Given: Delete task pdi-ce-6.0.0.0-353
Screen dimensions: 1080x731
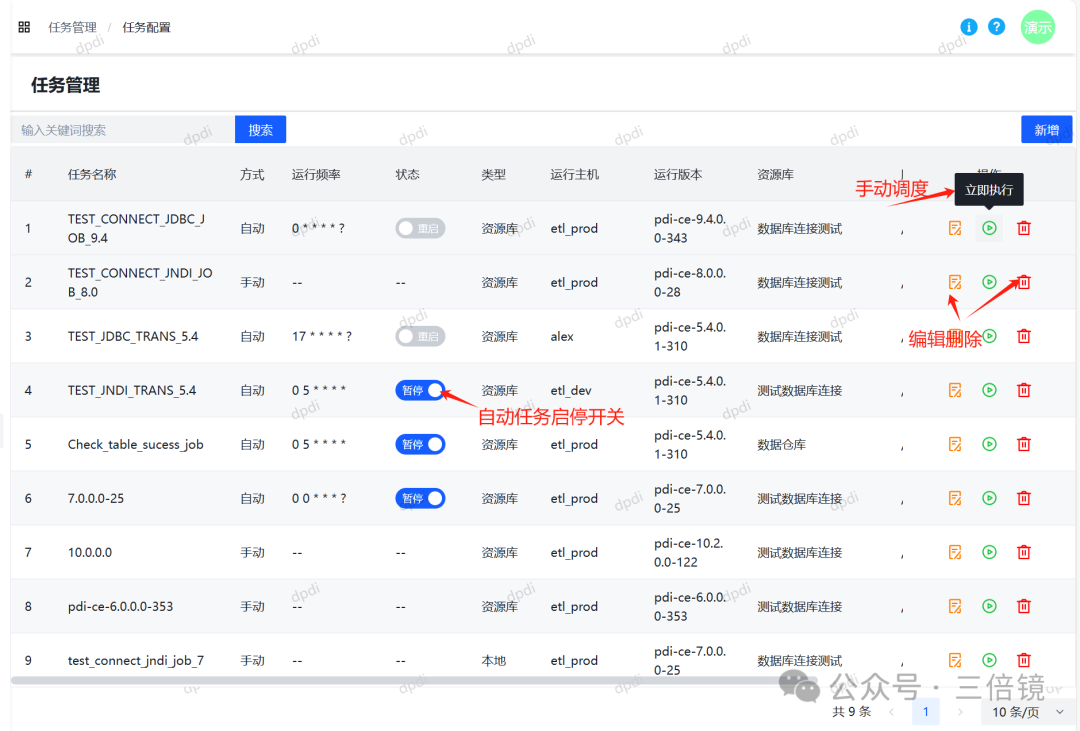Looking at the screenshot, I should (1023, 606).
